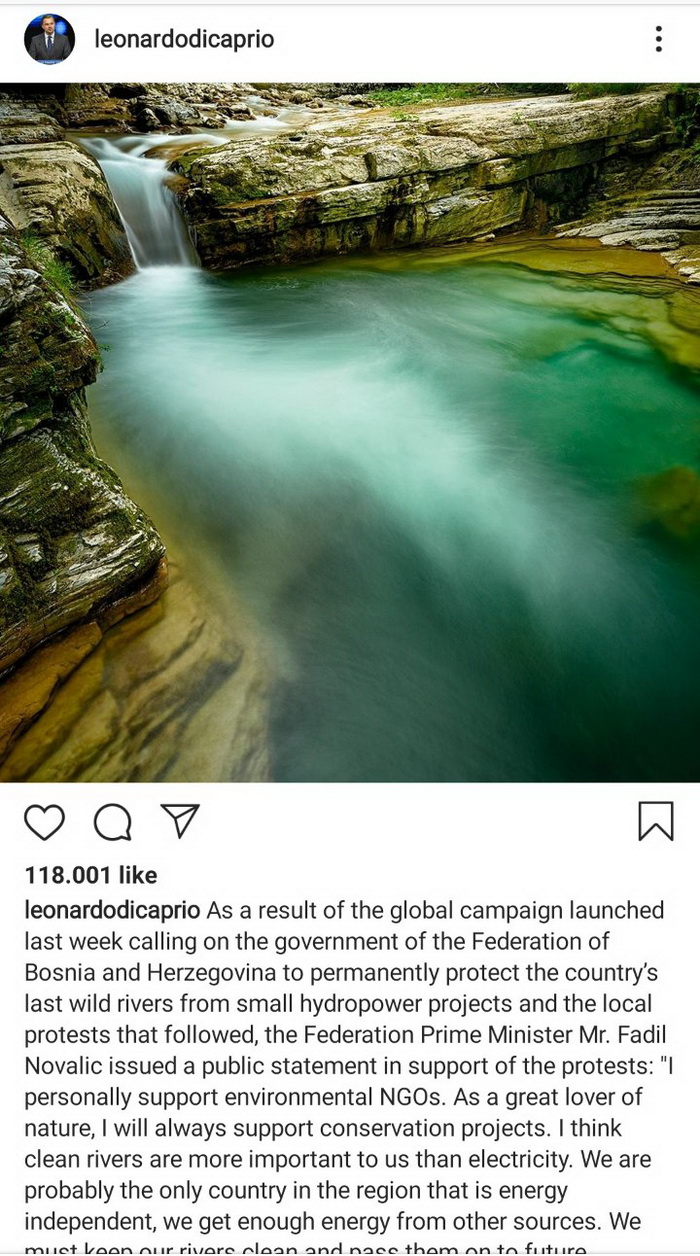This screenshot has width=700, height=1256.
Task: Open the leonardodicaprio profile picture avatar
Action: tap(50, 39)
